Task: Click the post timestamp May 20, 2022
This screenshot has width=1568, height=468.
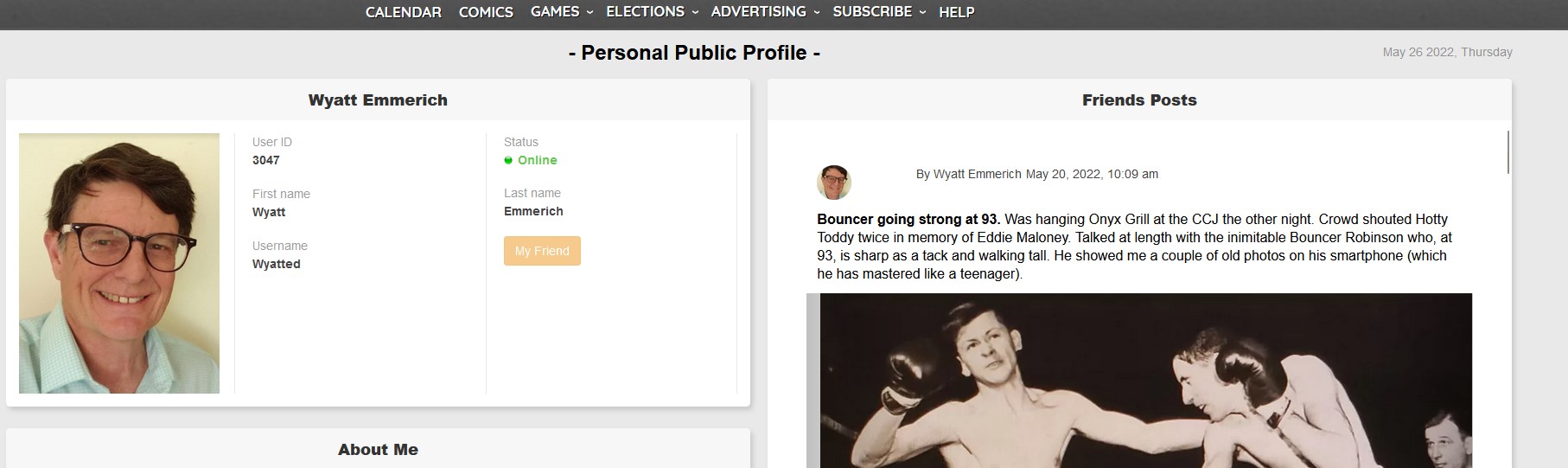Action: pos(1092,175)
